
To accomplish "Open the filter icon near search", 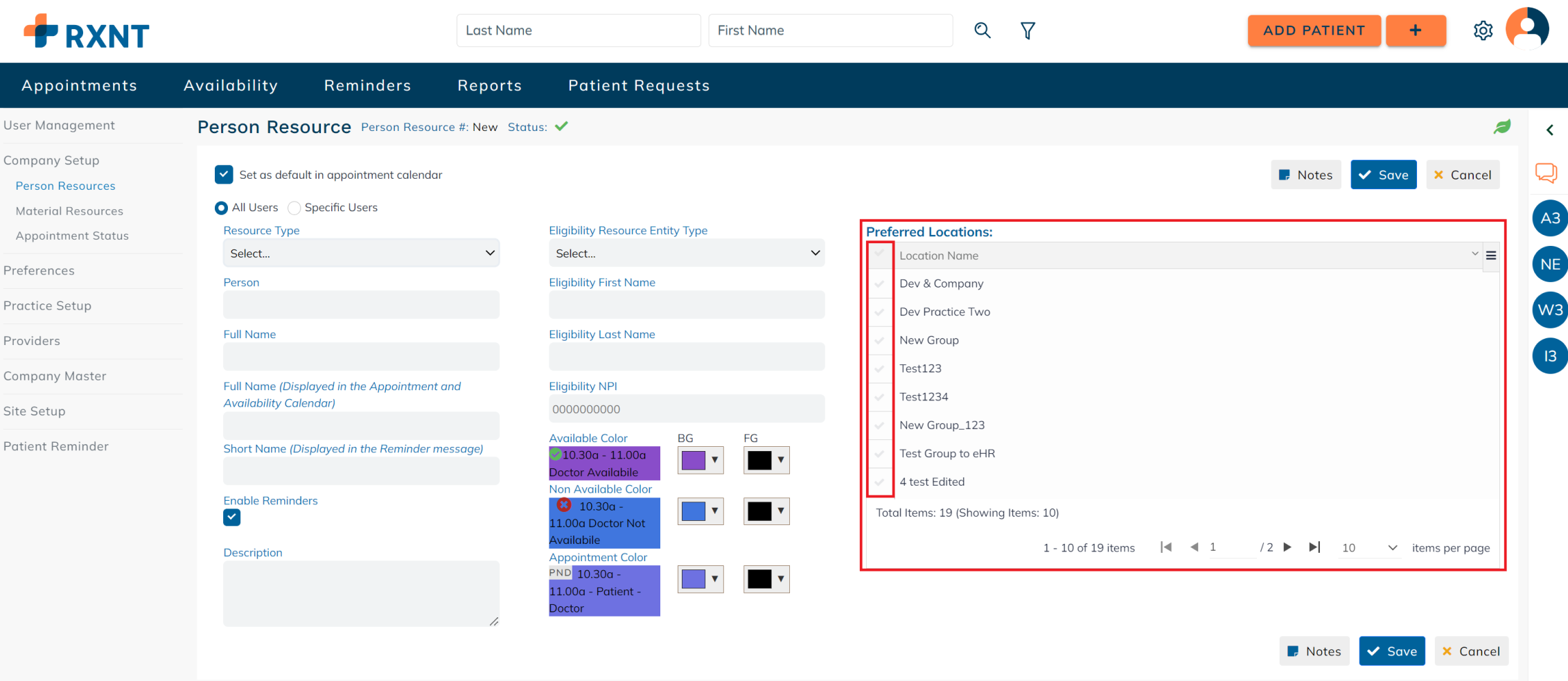I will [x=1028, y=30].
